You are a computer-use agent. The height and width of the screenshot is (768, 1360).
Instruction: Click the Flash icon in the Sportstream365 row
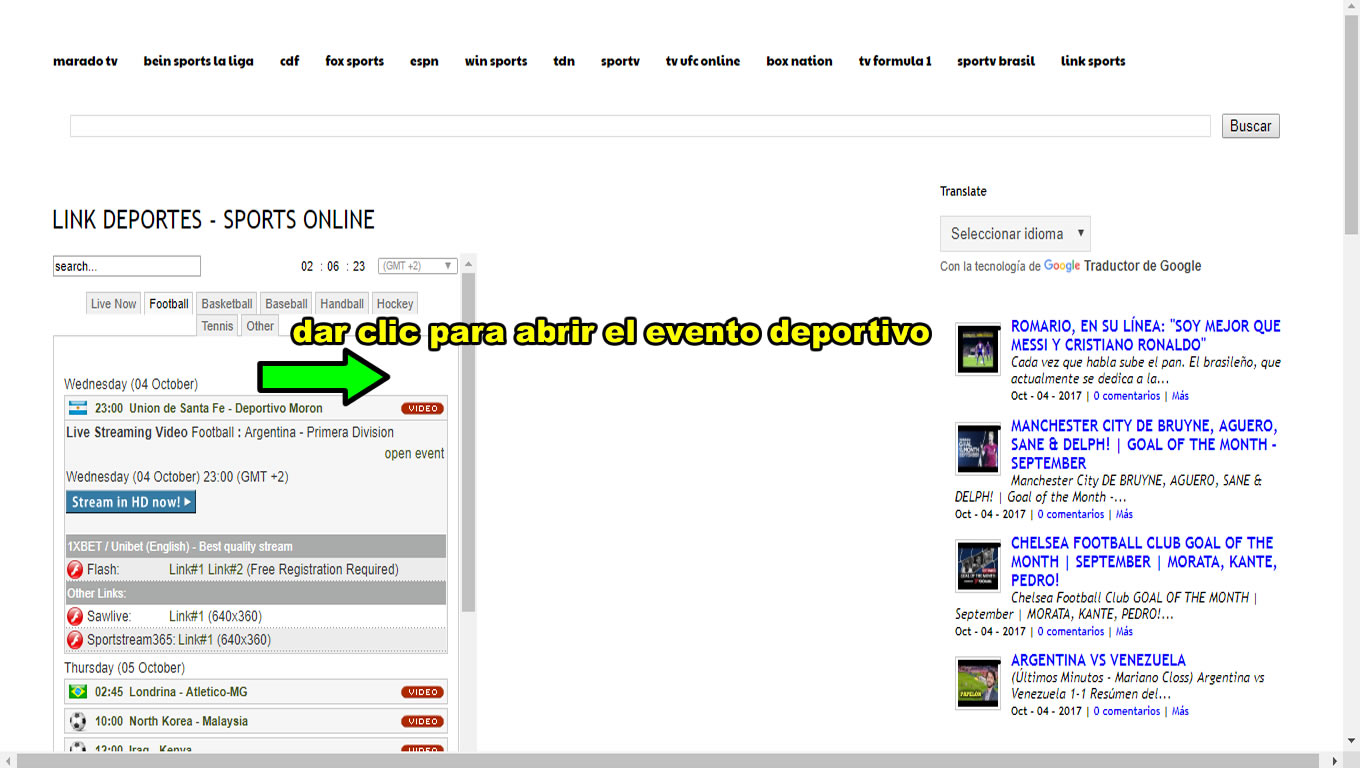click(x=75, y=640)
